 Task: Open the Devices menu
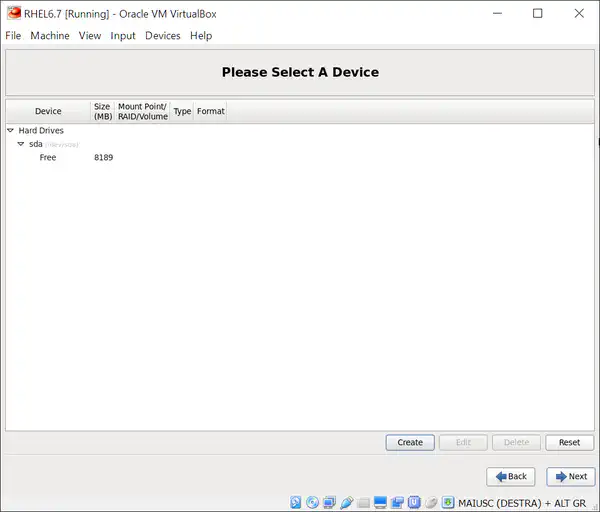click(x=162, y=36)
